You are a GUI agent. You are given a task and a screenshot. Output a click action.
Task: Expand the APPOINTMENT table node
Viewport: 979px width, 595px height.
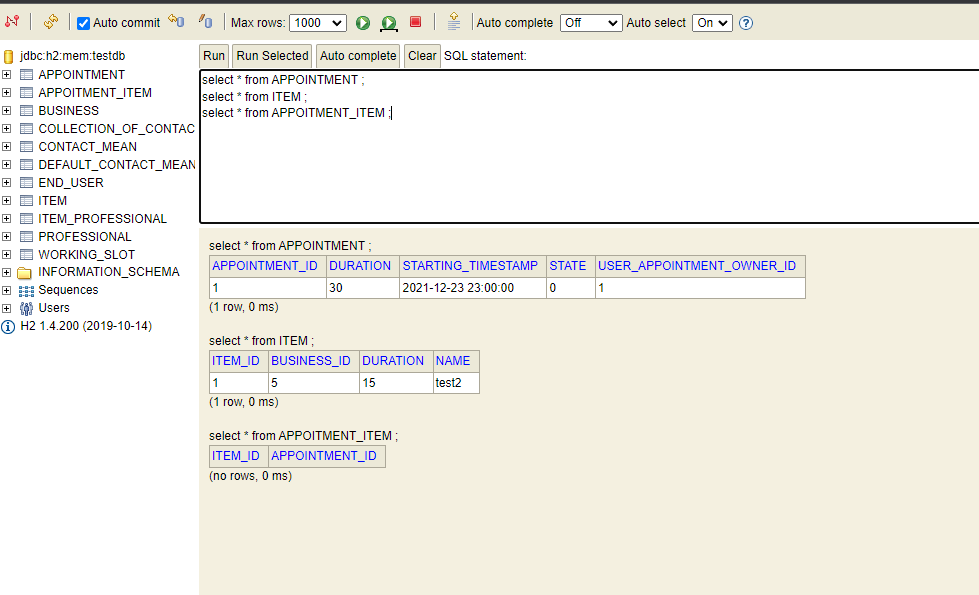click(x=6, y=74)
